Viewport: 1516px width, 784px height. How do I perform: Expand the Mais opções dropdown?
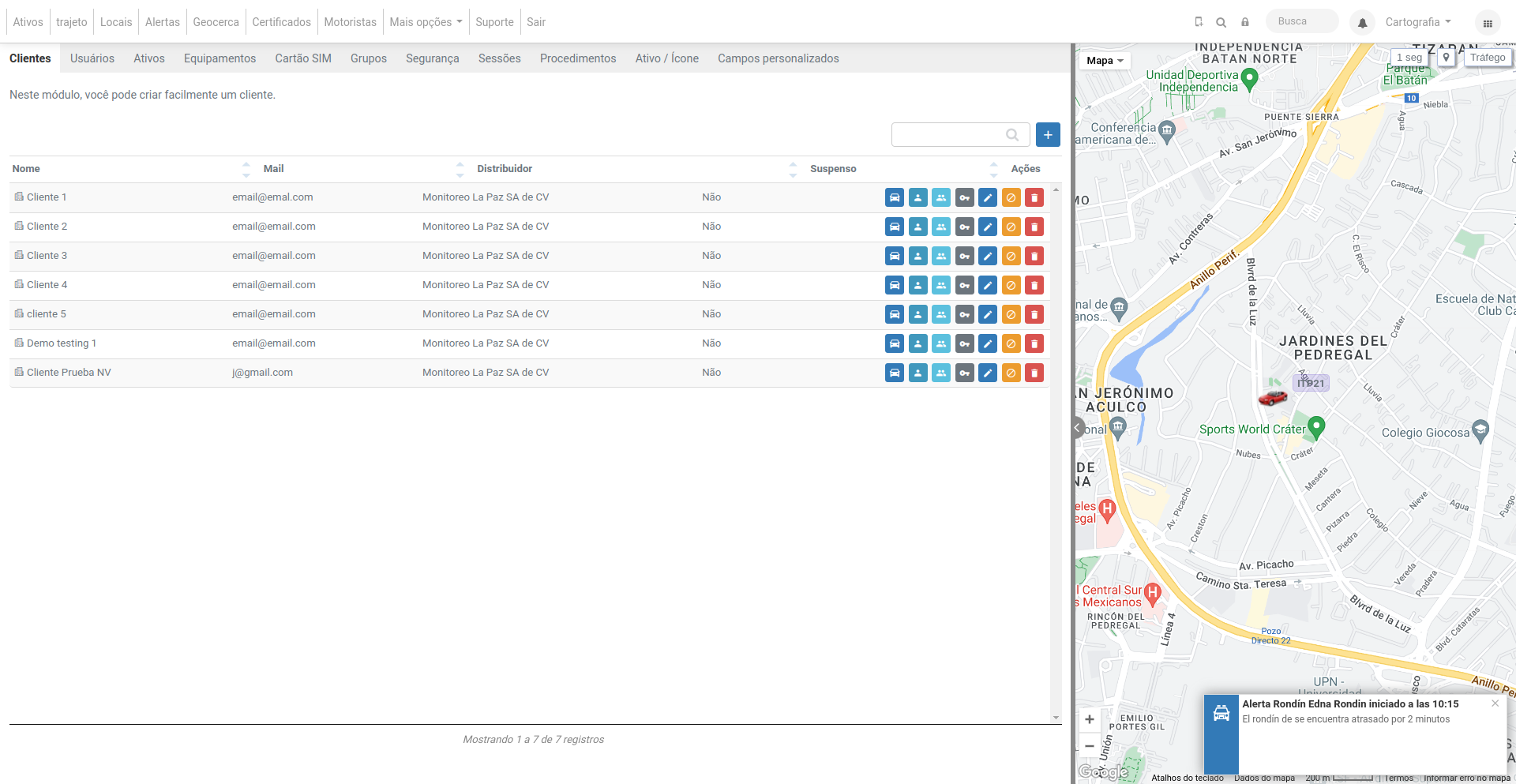point(426,22)
